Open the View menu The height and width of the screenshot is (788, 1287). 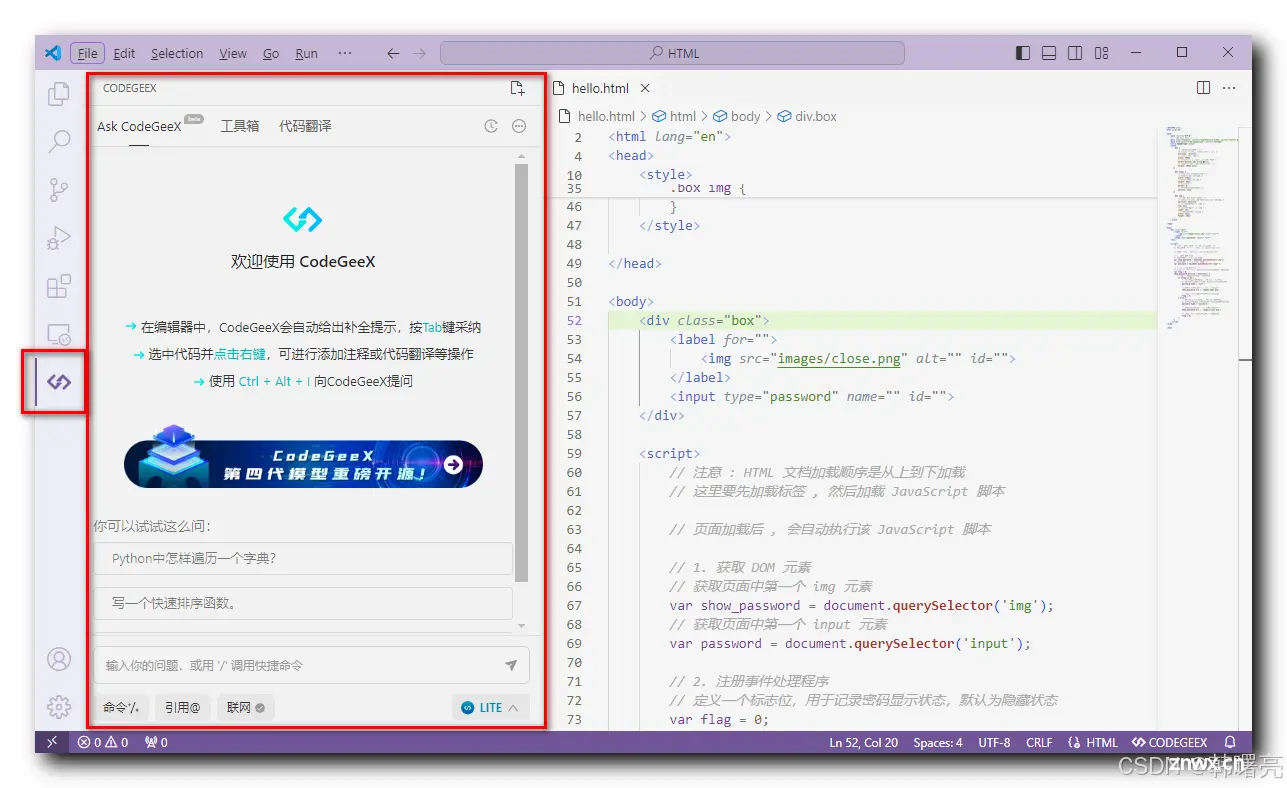coord(233,53)
